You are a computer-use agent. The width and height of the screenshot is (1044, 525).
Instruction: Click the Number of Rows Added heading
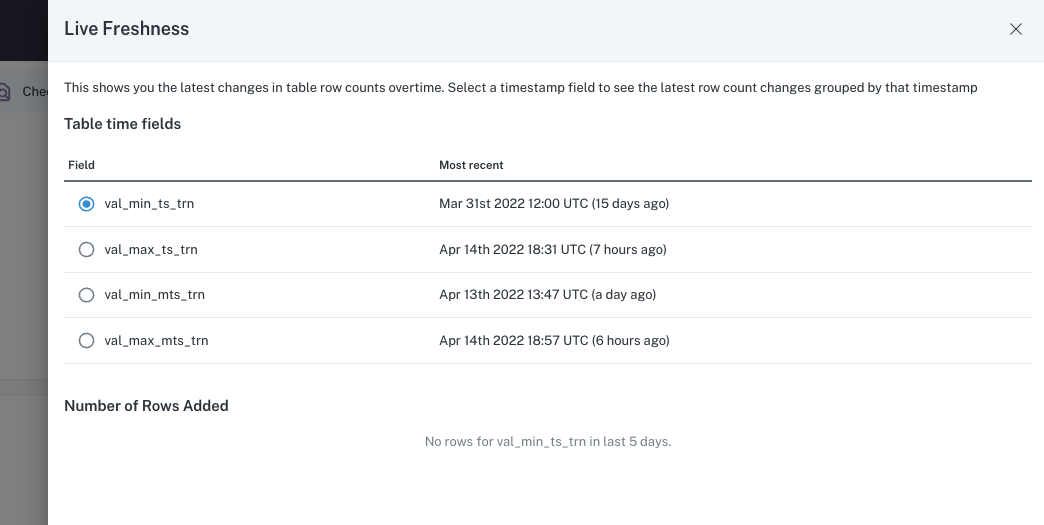point(146,406)
